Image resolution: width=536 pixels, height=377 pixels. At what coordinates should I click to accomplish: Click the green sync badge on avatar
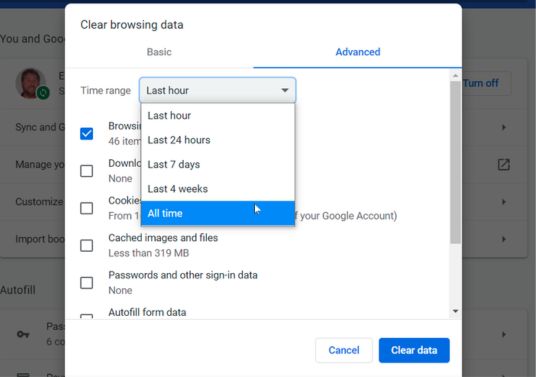[43, 93]
